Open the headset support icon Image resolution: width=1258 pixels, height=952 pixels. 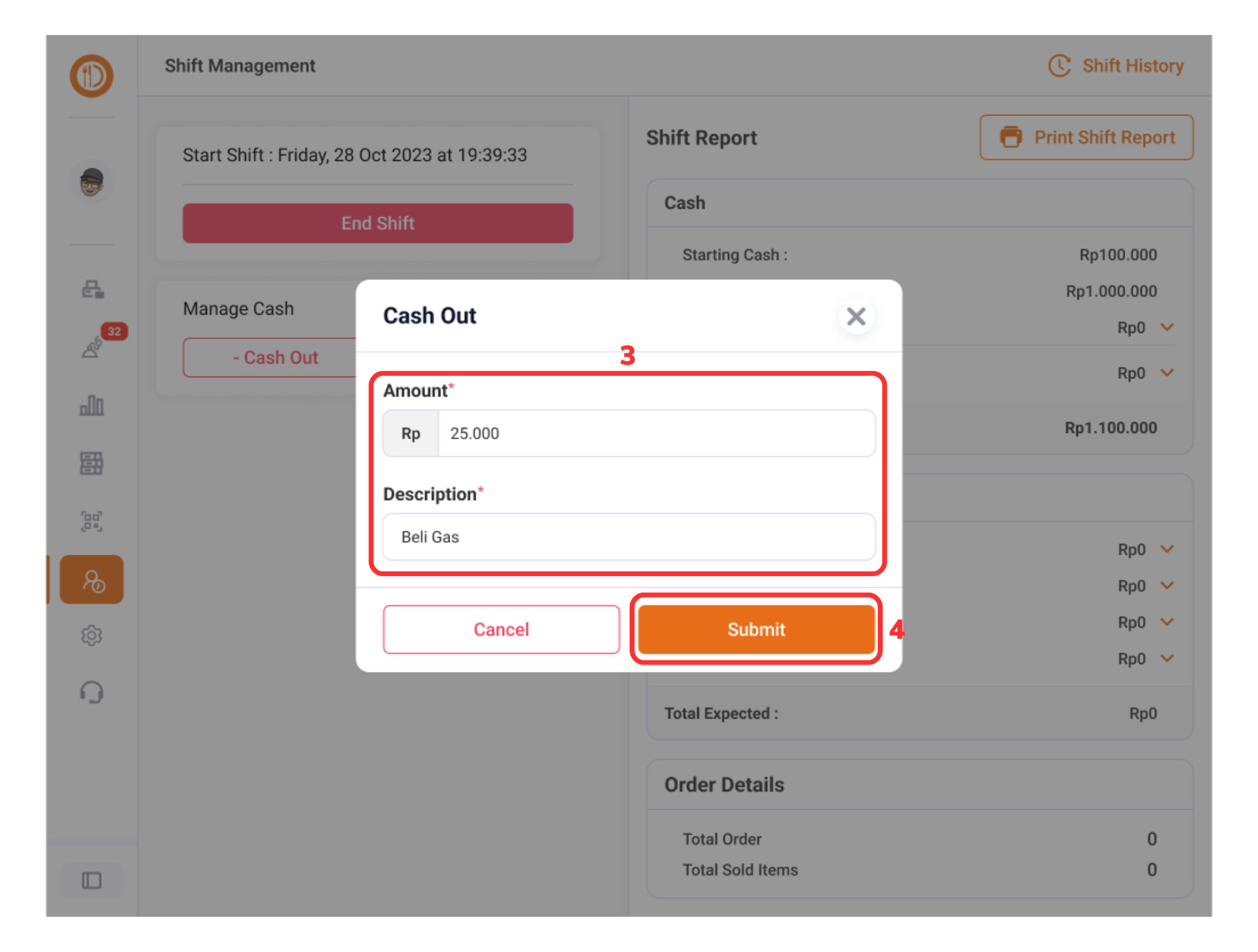(92, 693)
